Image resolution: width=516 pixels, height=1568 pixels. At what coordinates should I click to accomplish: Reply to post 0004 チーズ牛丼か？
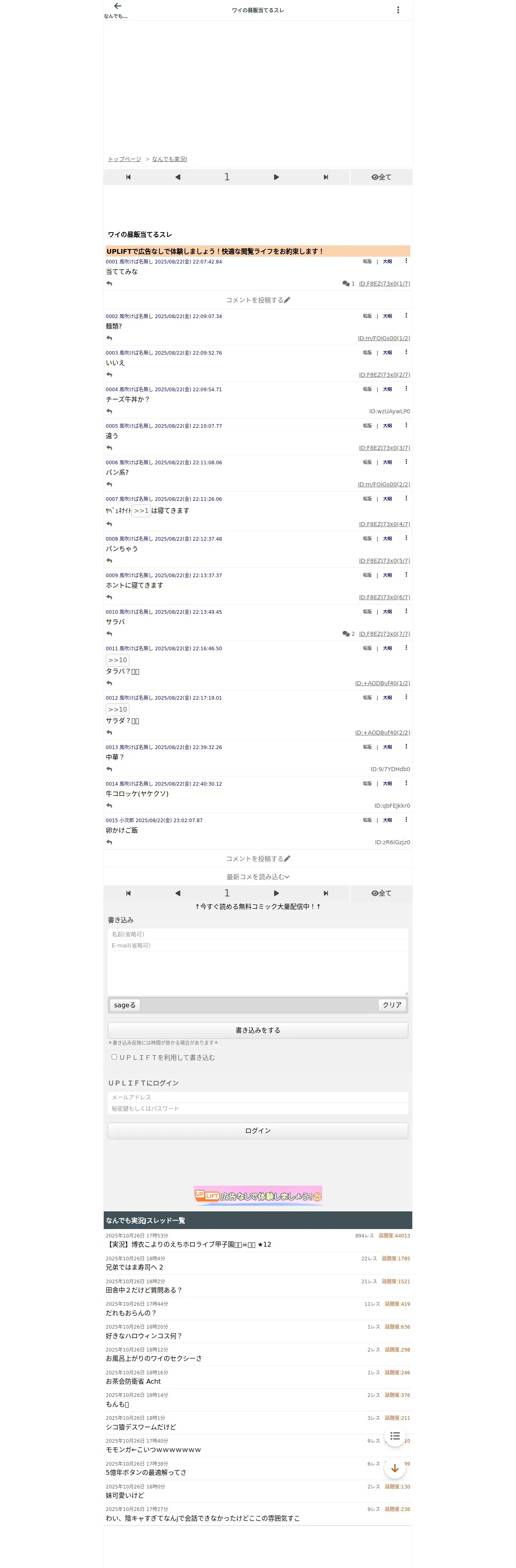[x=109, y=411]
